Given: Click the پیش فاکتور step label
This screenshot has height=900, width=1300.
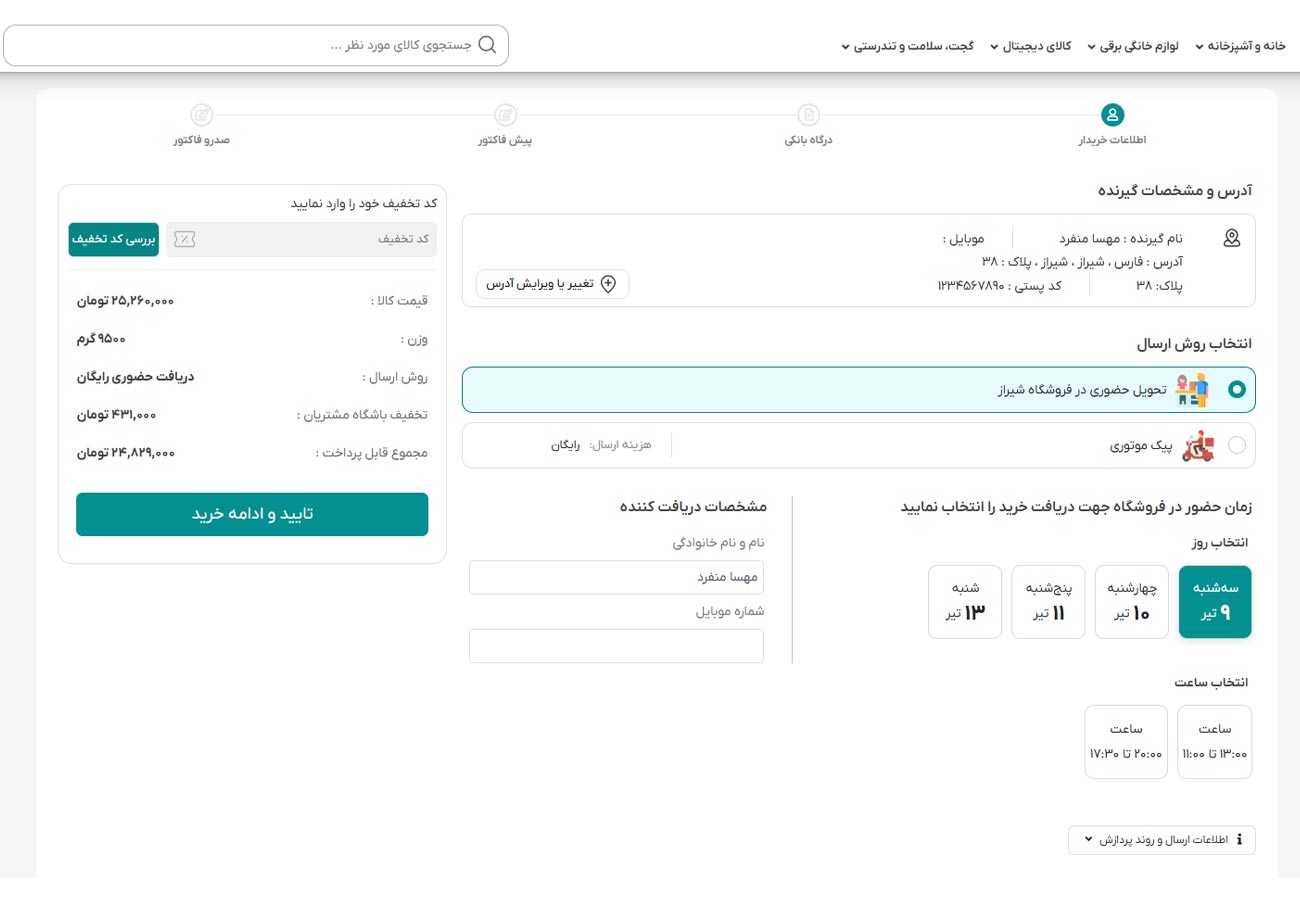Looking at the screenshot, I should [506, 140].
